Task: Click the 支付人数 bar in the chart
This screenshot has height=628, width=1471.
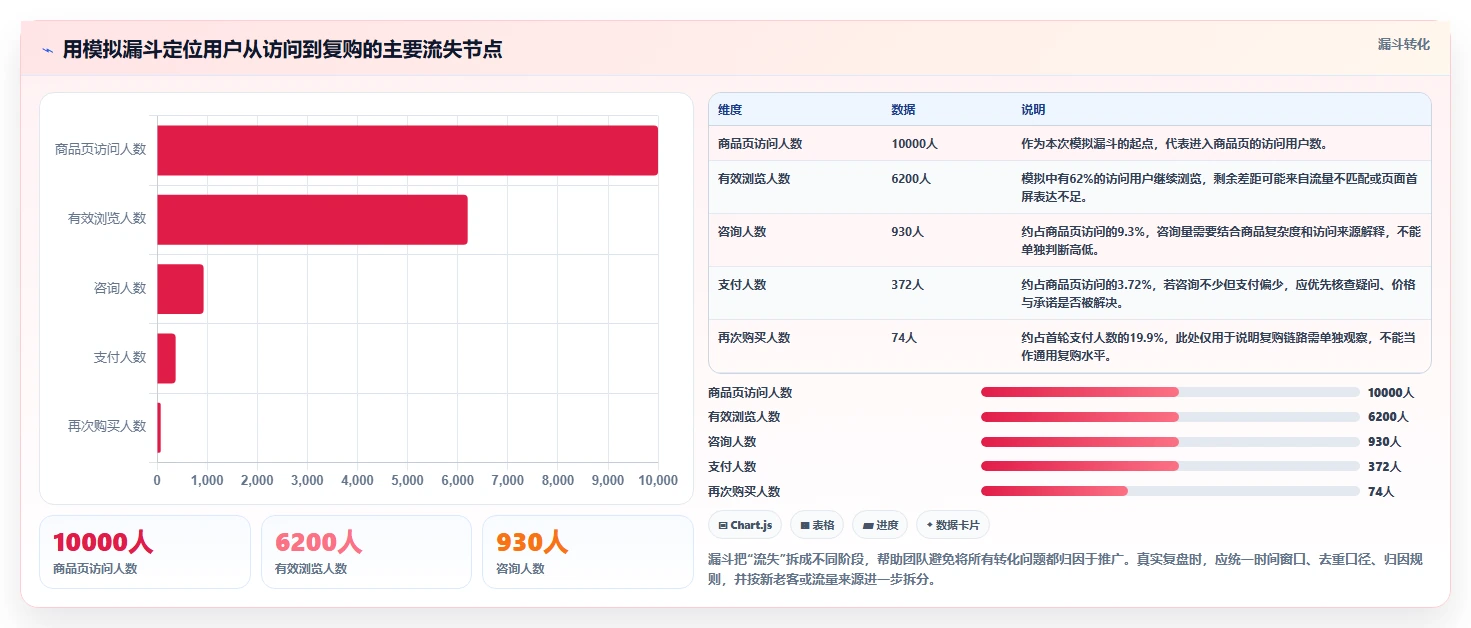Action: click(x=166, y=357)
